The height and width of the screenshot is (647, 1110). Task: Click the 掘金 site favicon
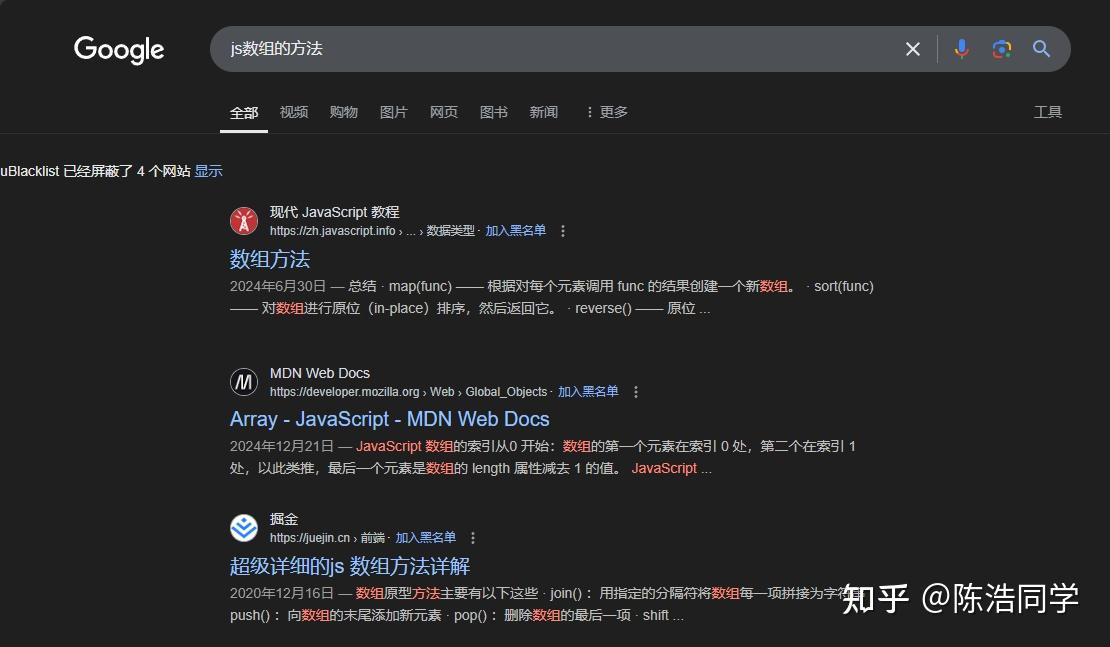point(244,527)
